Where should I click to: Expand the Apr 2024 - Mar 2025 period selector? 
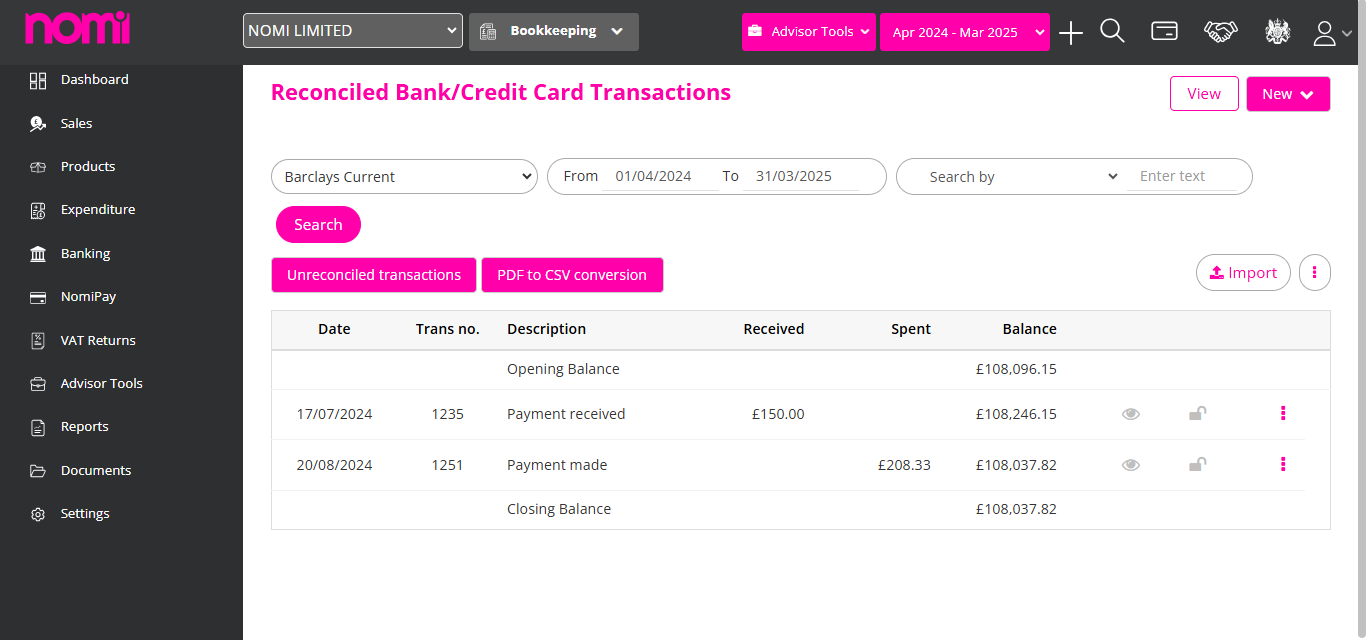[x=965, y=32]
